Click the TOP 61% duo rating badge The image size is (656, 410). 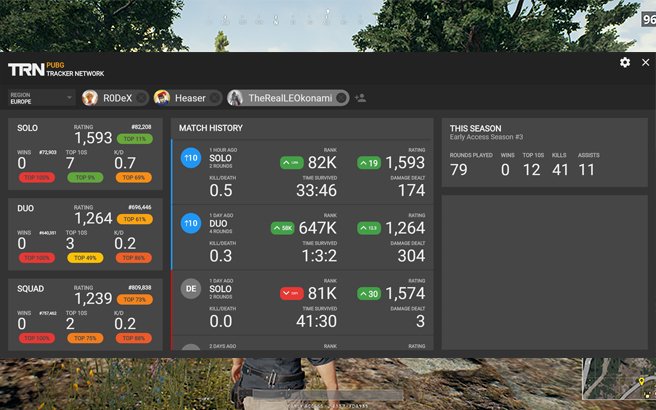135,219
